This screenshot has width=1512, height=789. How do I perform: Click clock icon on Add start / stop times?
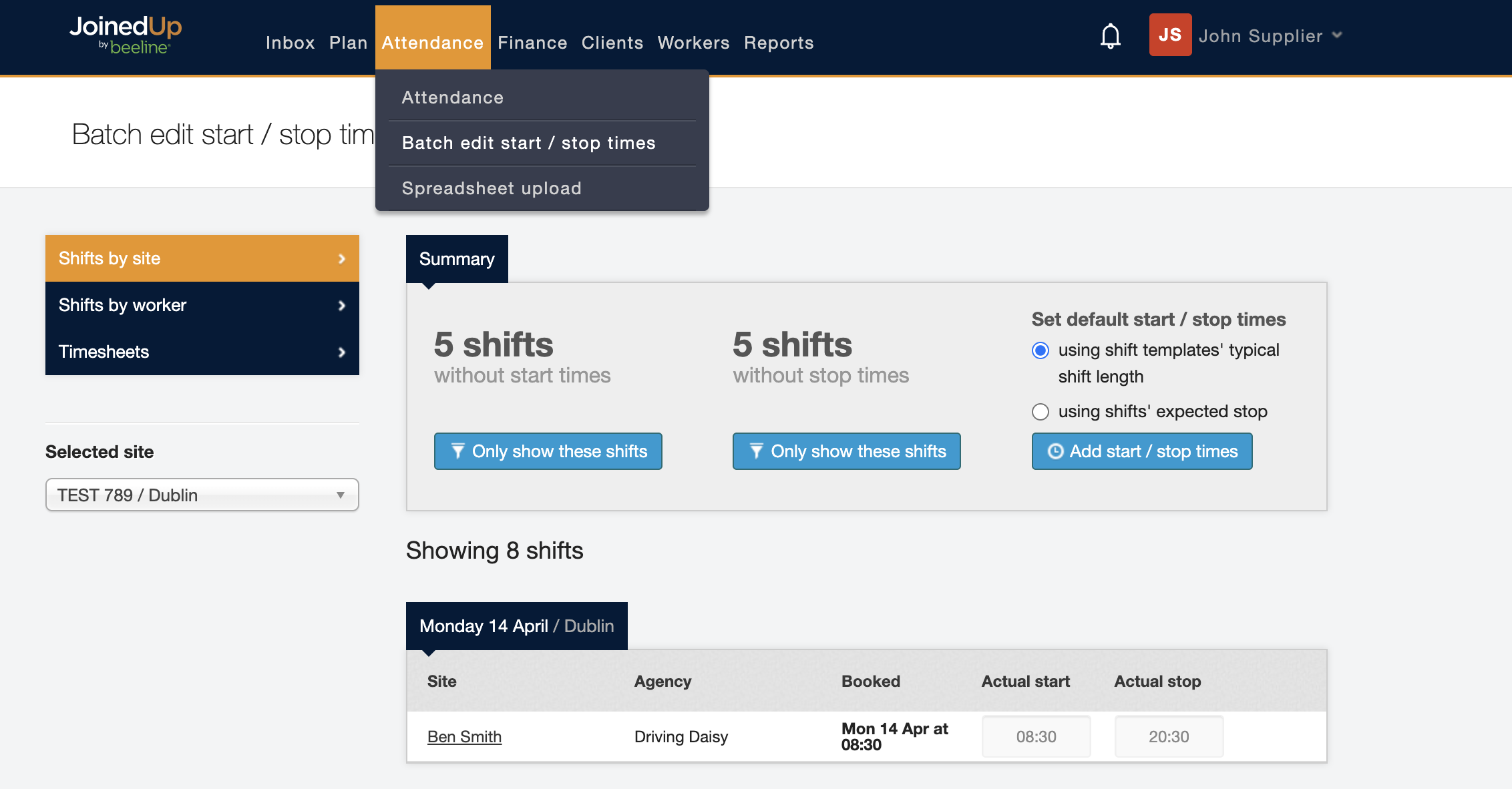(x=1055, y=451)
